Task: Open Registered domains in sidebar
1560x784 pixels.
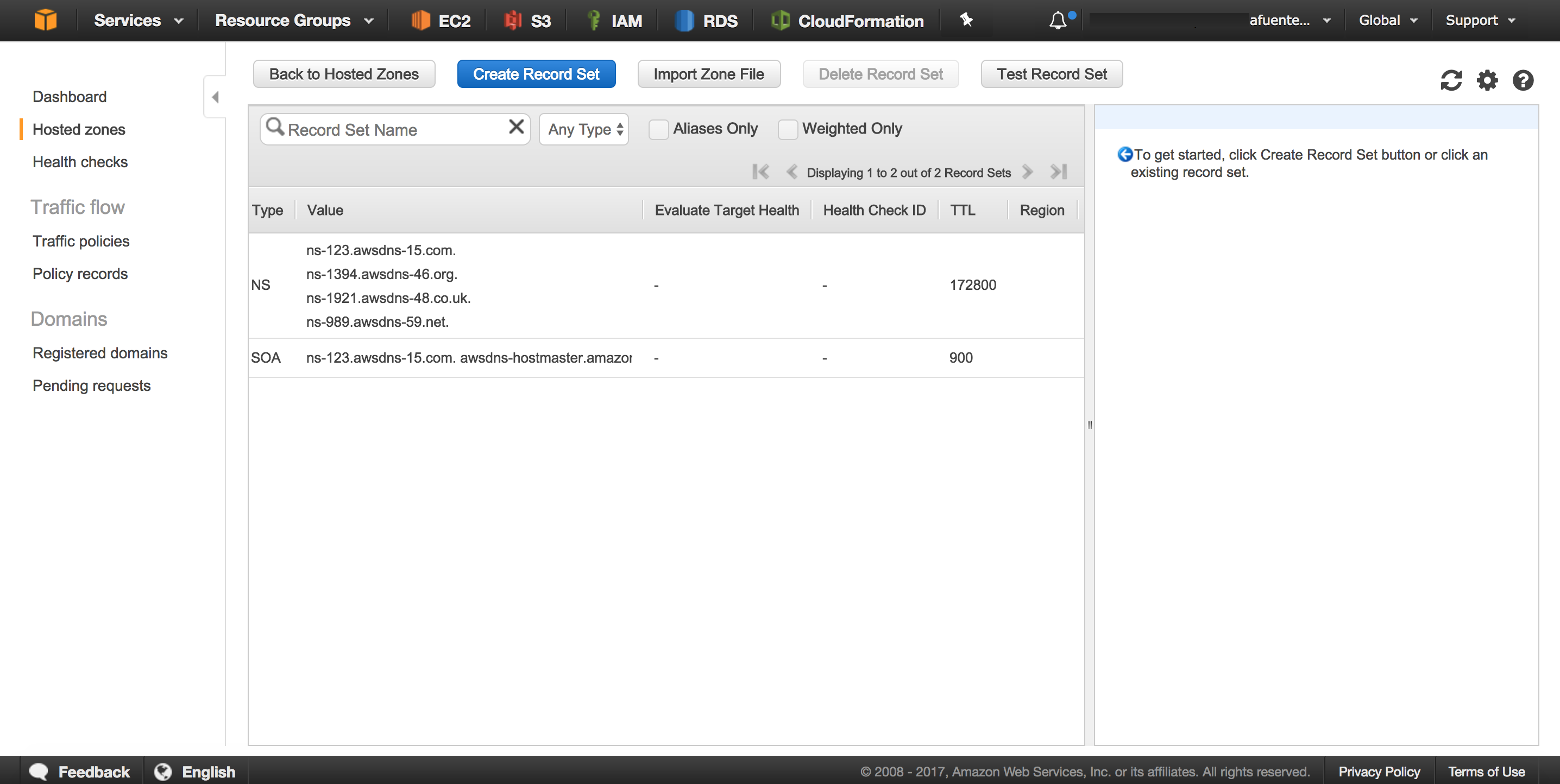Action: coord(100,353)
